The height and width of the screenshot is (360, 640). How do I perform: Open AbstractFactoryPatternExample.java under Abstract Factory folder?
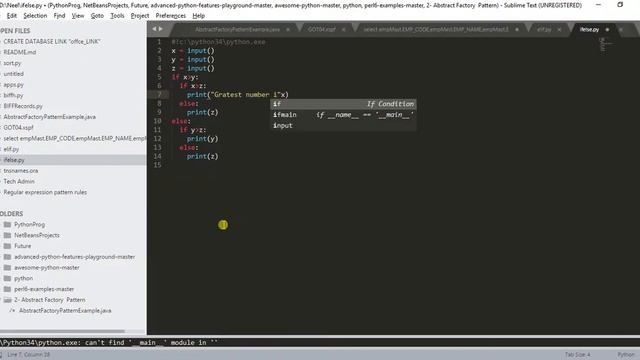click(65, 311)
